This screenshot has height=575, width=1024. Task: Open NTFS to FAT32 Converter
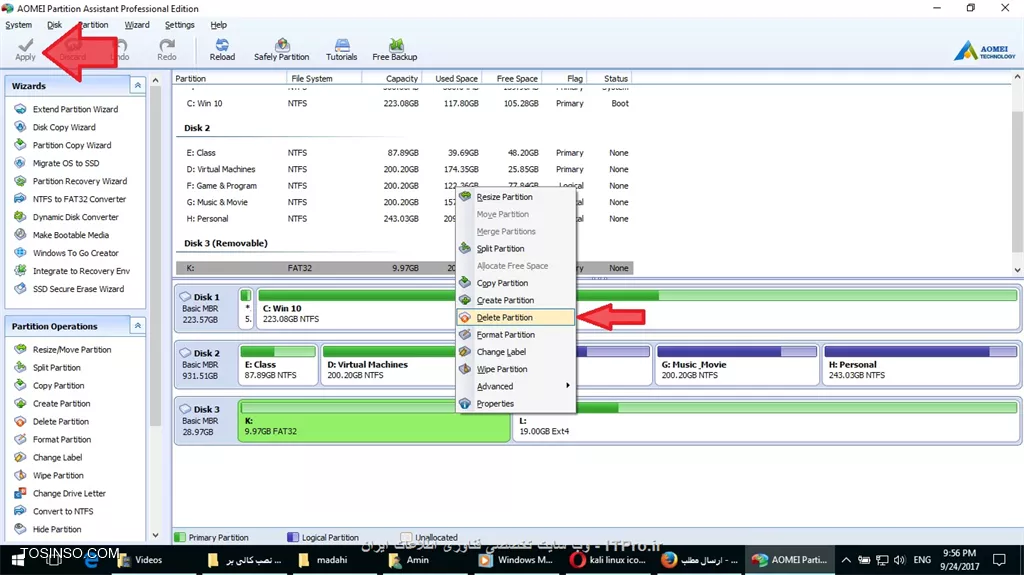(79, 199)
